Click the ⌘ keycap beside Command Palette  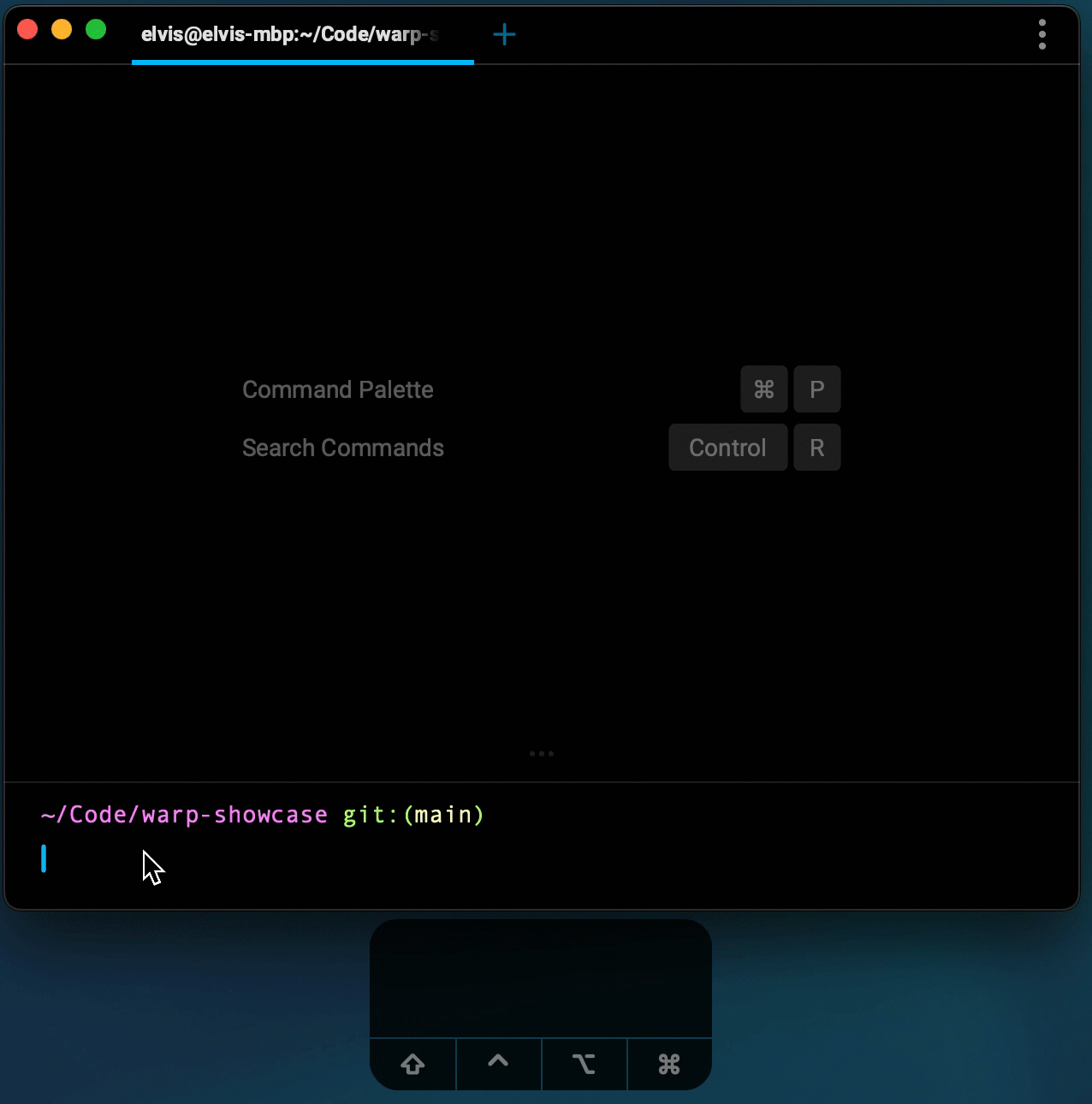pyautogui.click(x=763, y=389)
